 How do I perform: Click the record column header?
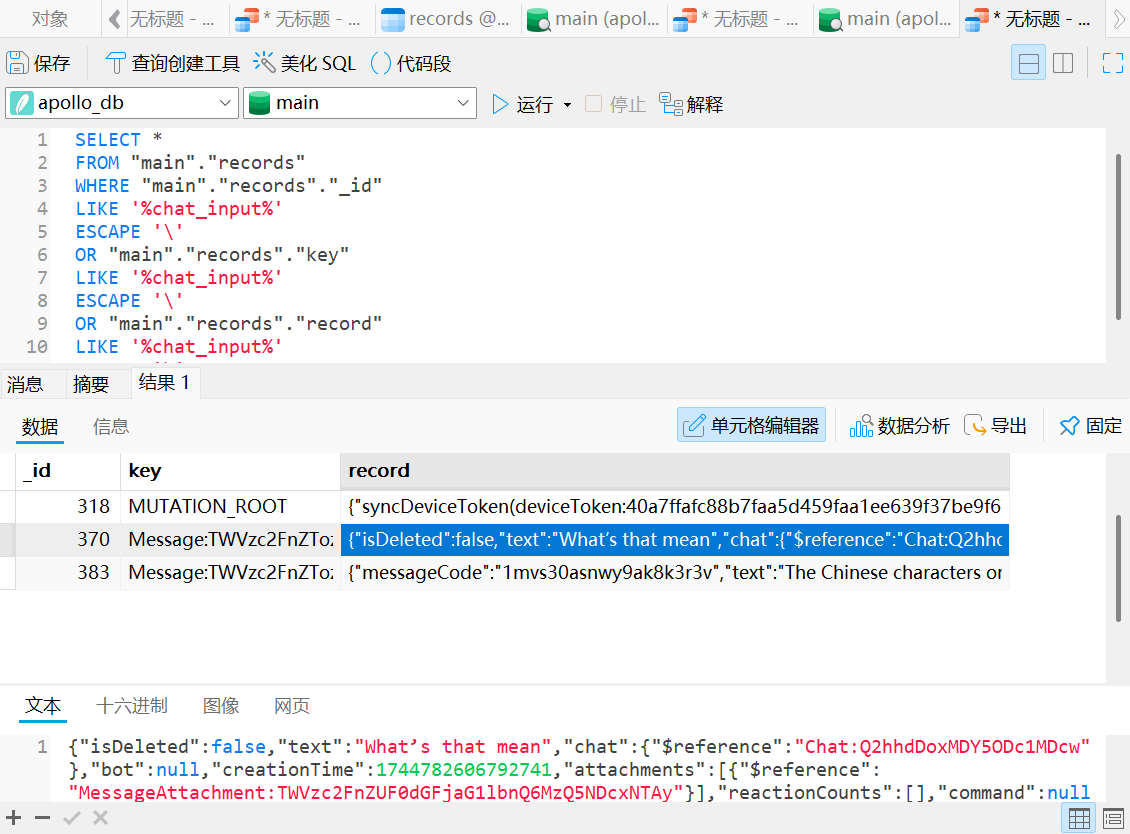tap(675, 471)
